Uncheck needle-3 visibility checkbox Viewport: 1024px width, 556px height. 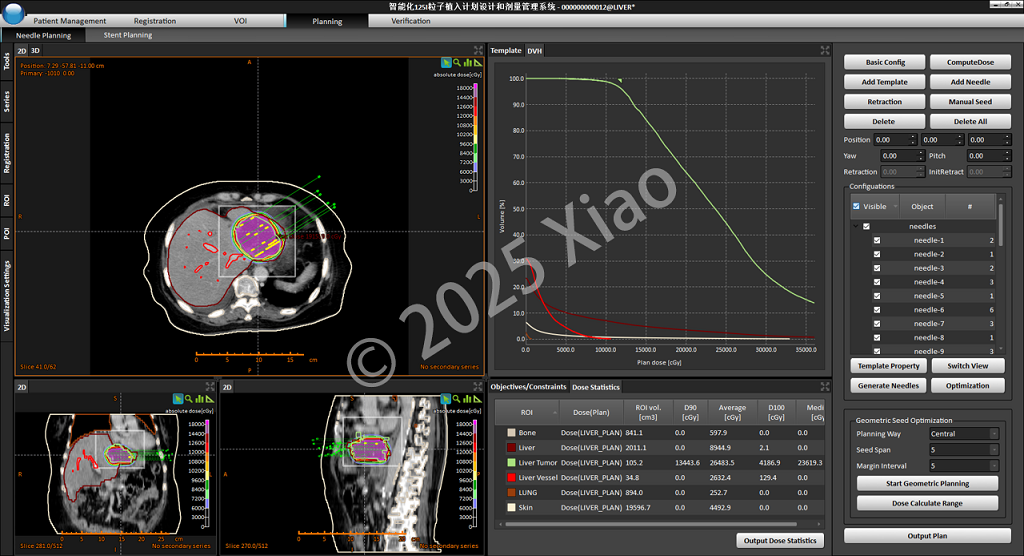(x=877, y=269)
